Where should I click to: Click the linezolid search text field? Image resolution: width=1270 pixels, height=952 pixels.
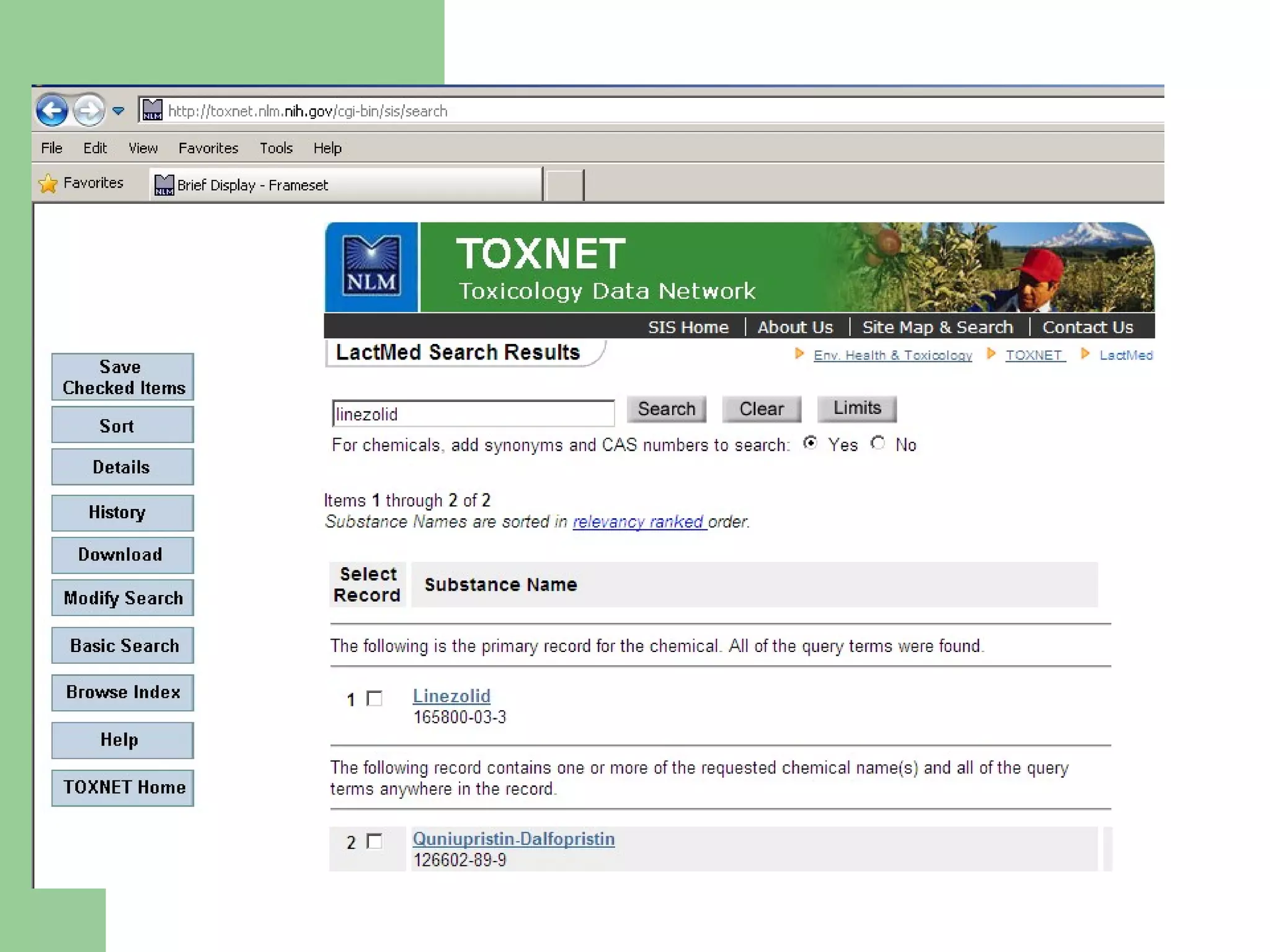pos(473,413)
